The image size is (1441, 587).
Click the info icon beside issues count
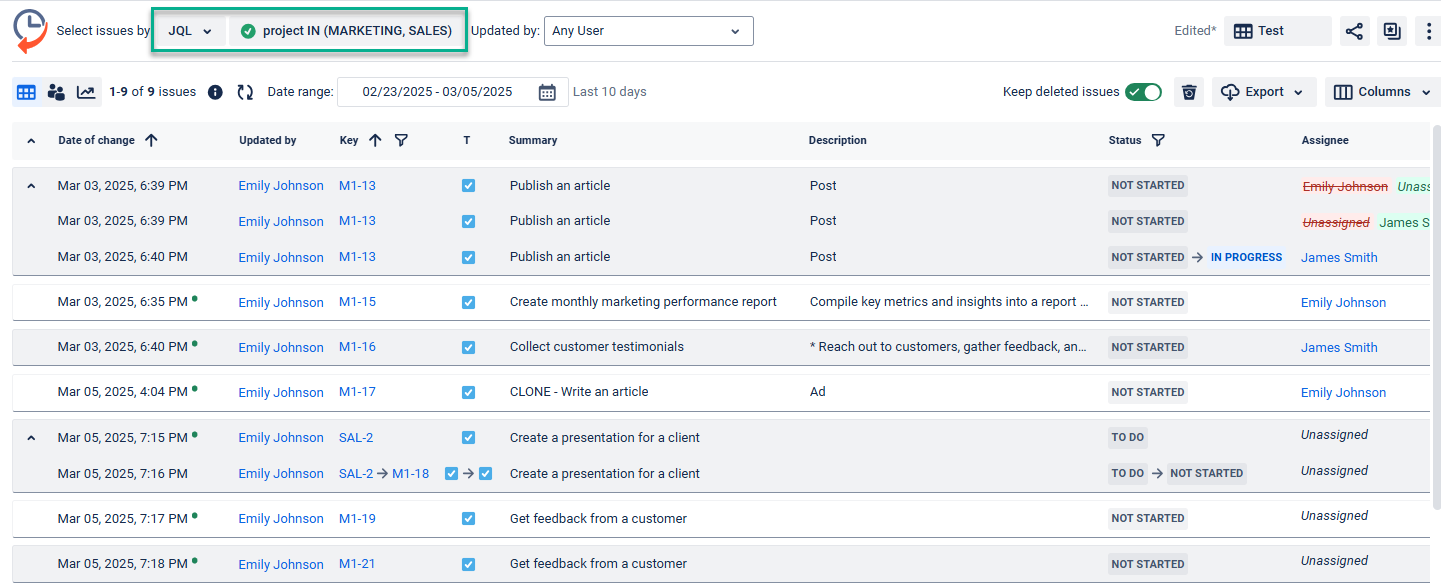coord(215,92)
